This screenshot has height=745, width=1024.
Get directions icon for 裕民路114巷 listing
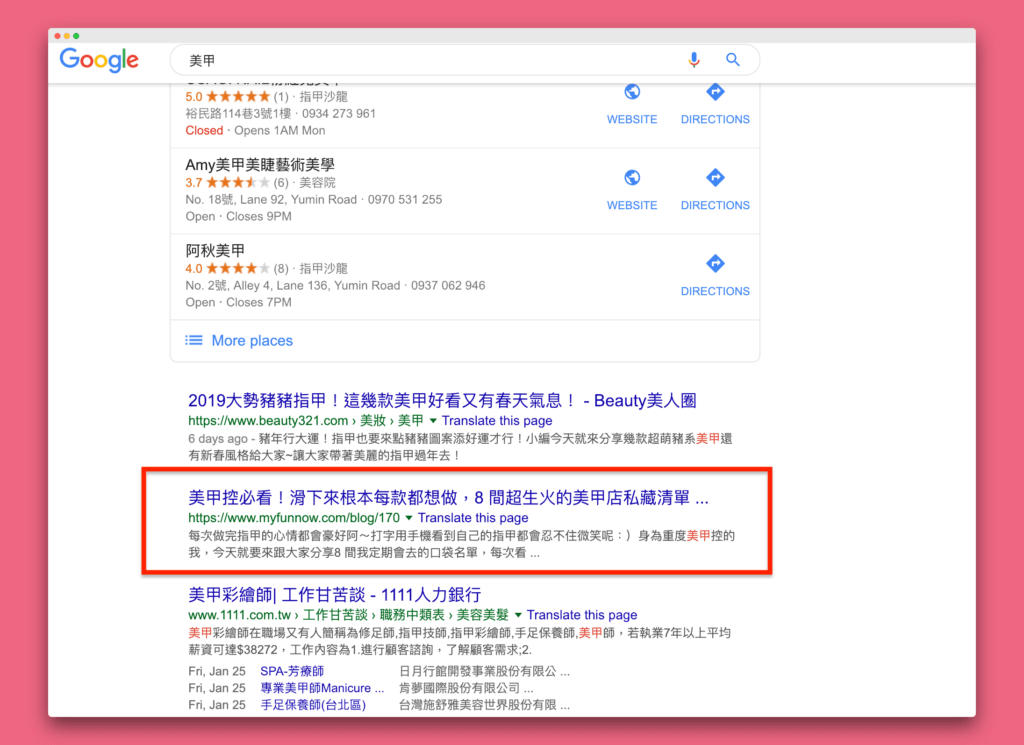click(x=715, y=92)
